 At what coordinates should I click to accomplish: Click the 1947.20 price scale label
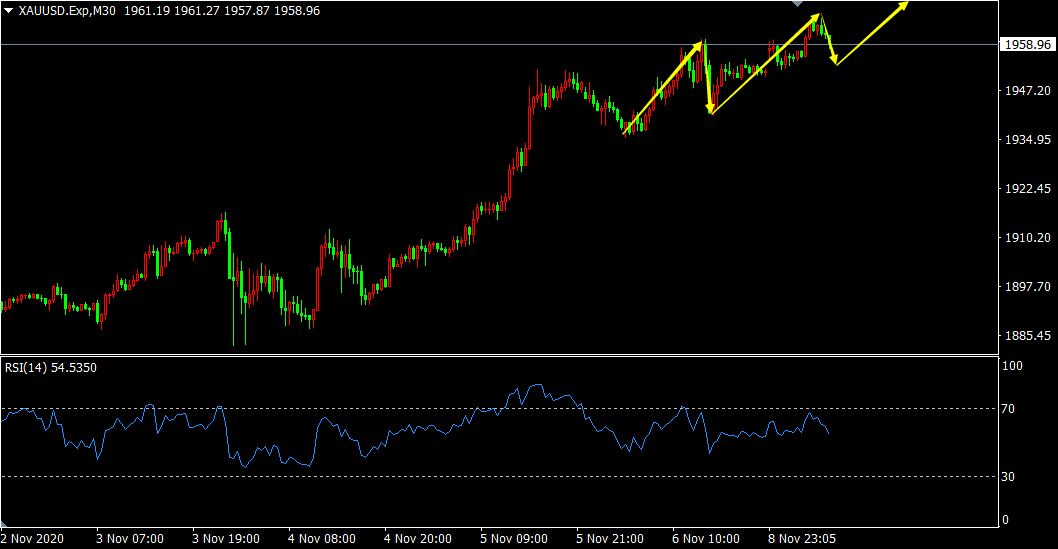point(1028,90)
